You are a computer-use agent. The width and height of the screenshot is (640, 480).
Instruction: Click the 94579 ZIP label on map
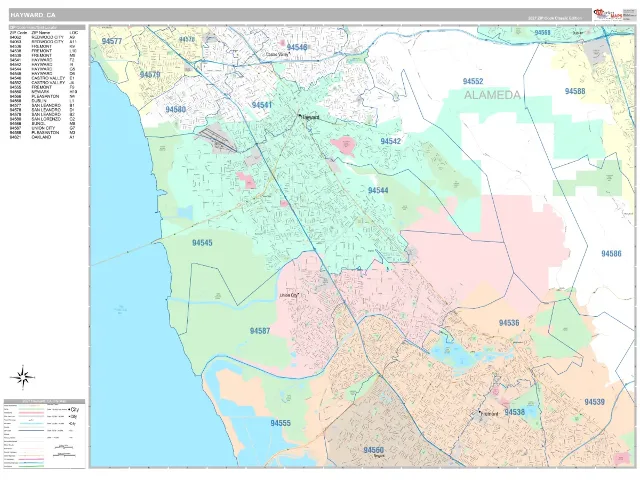(x=150, y=75)
